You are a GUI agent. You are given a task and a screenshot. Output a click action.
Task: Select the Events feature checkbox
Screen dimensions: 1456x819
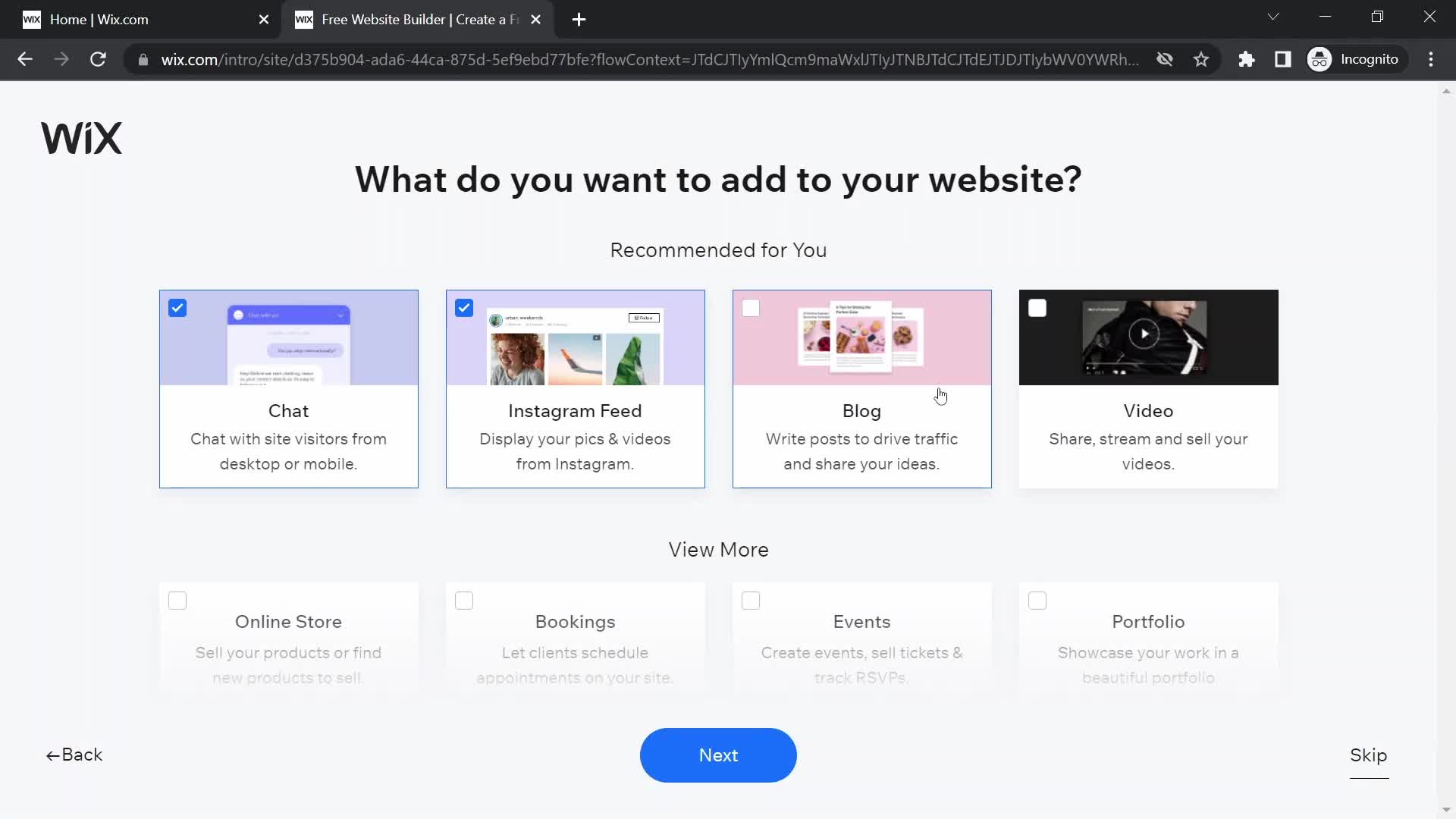coord(750,600)
